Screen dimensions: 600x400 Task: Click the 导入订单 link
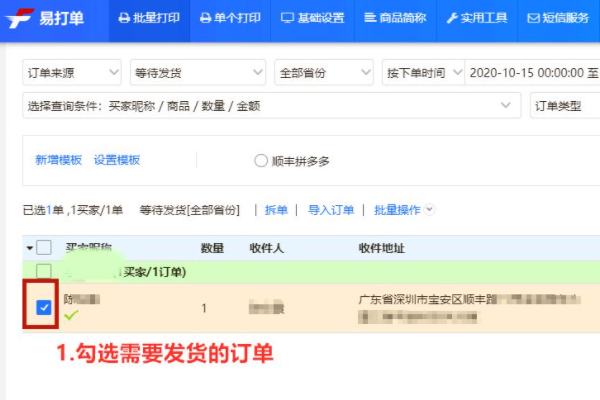click(x=331, y=210)
